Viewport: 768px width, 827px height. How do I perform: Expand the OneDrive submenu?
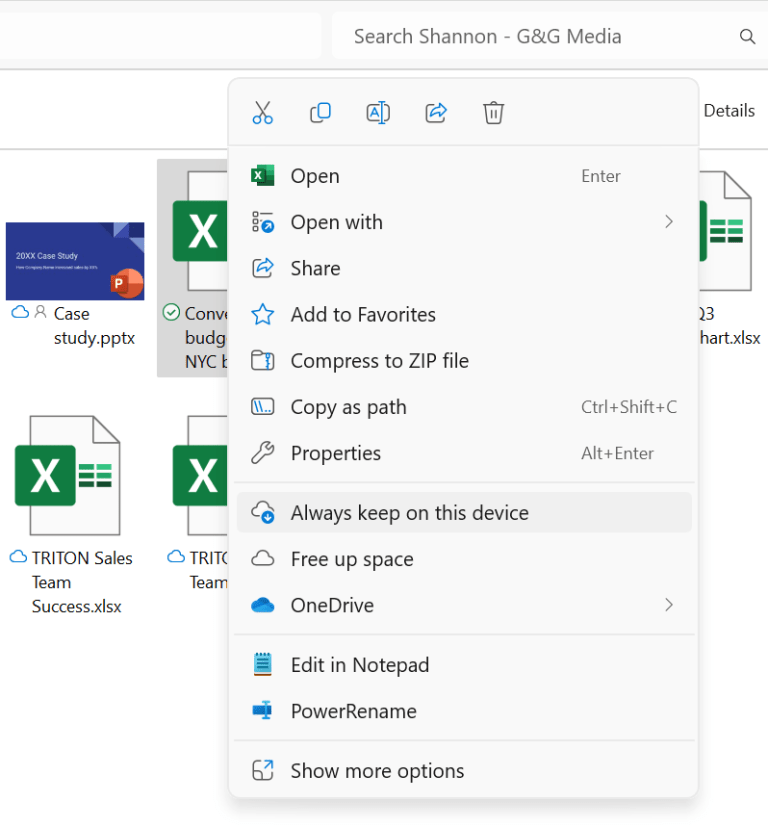(334, 605)
